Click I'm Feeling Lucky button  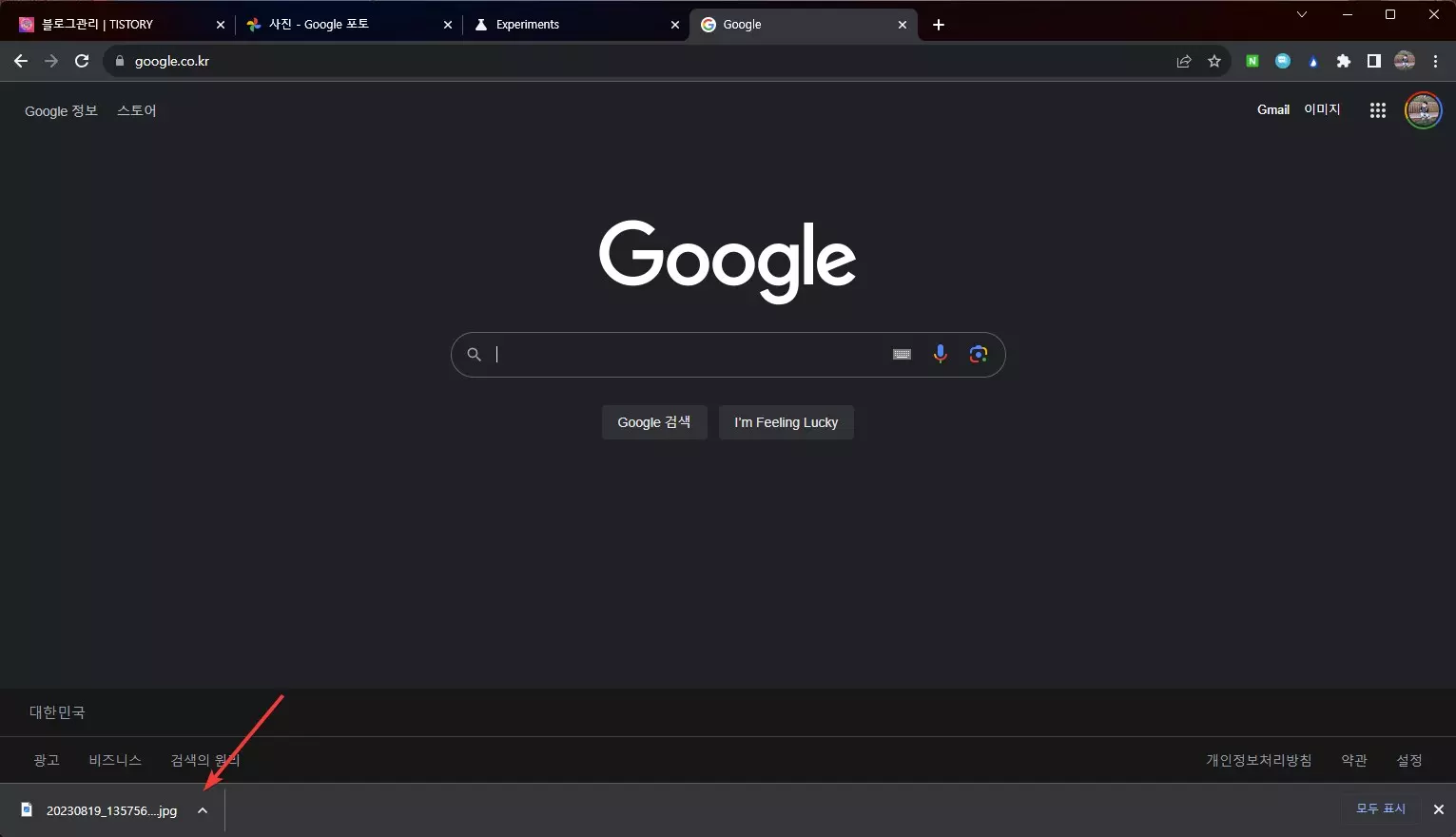coord(786,422)
